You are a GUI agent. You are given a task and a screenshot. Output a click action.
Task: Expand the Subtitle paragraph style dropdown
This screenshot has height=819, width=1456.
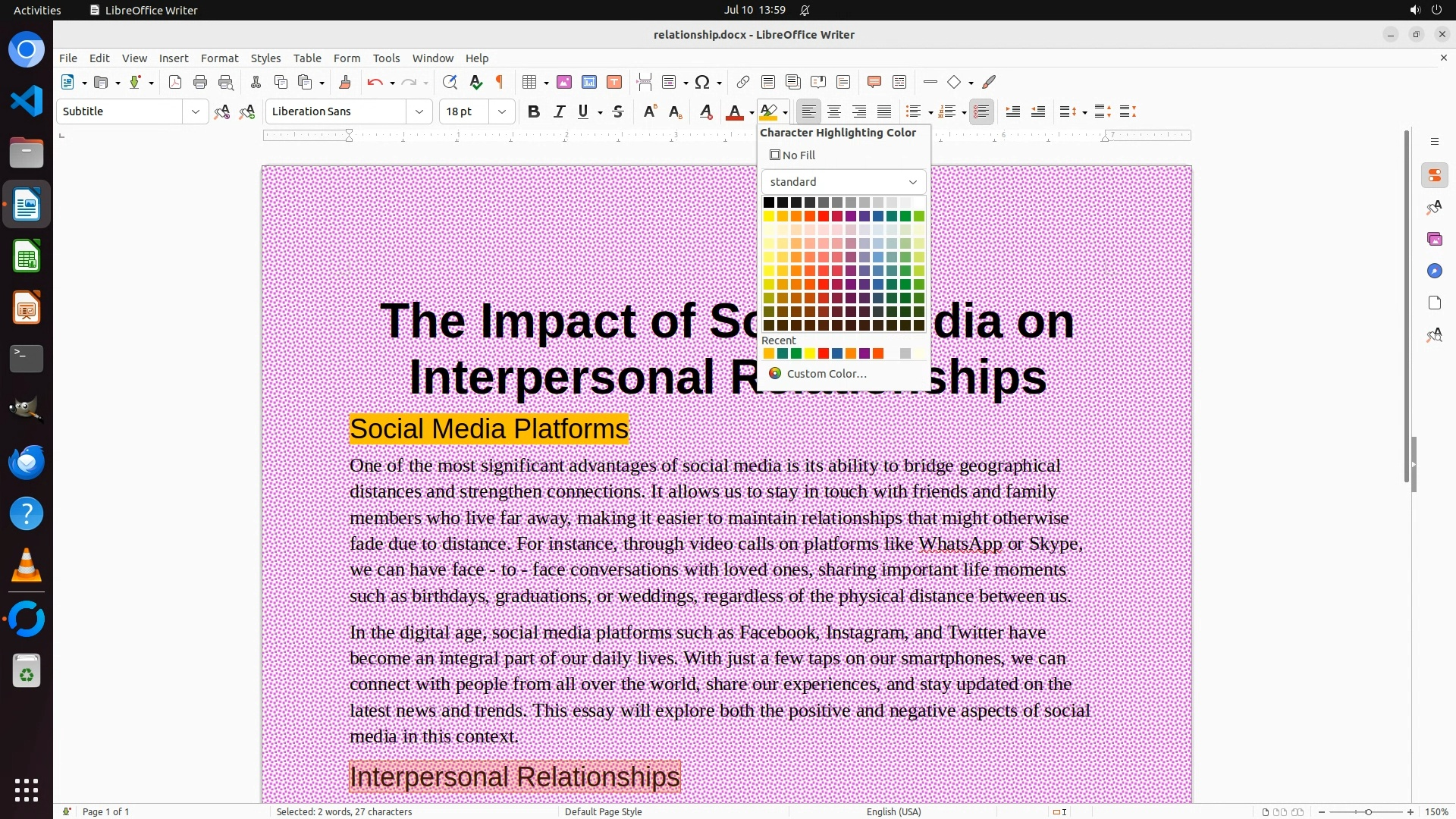(x=195, y=112)
